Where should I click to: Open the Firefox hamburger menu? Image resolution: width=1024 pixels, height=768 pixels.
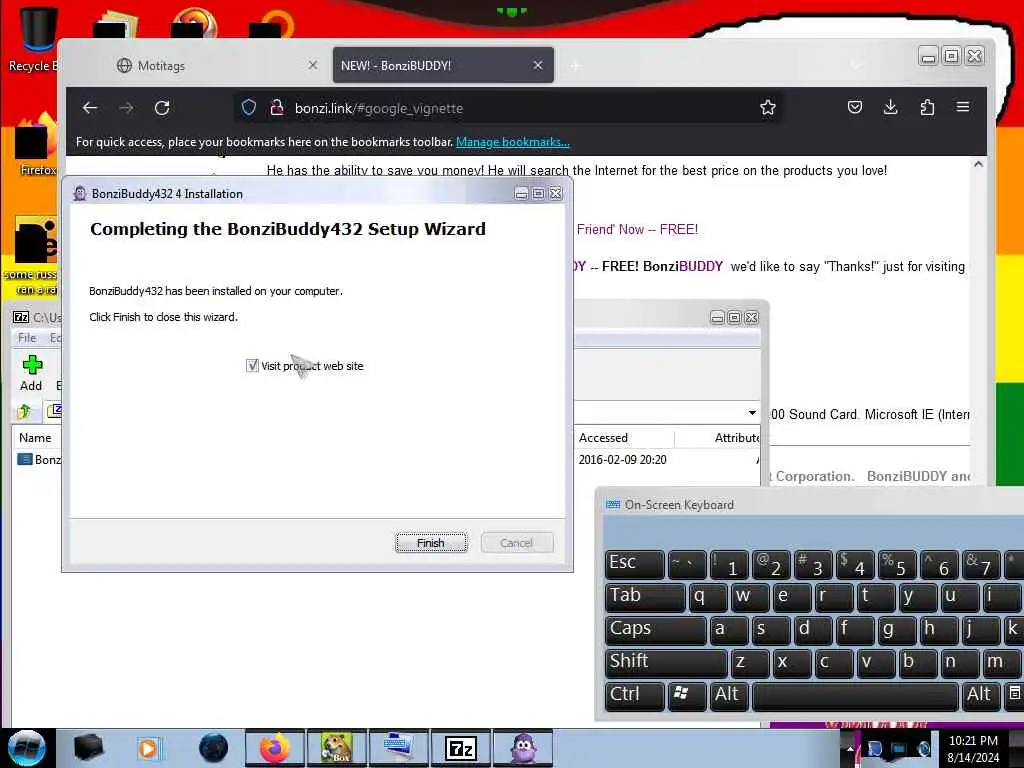point(963,107)
